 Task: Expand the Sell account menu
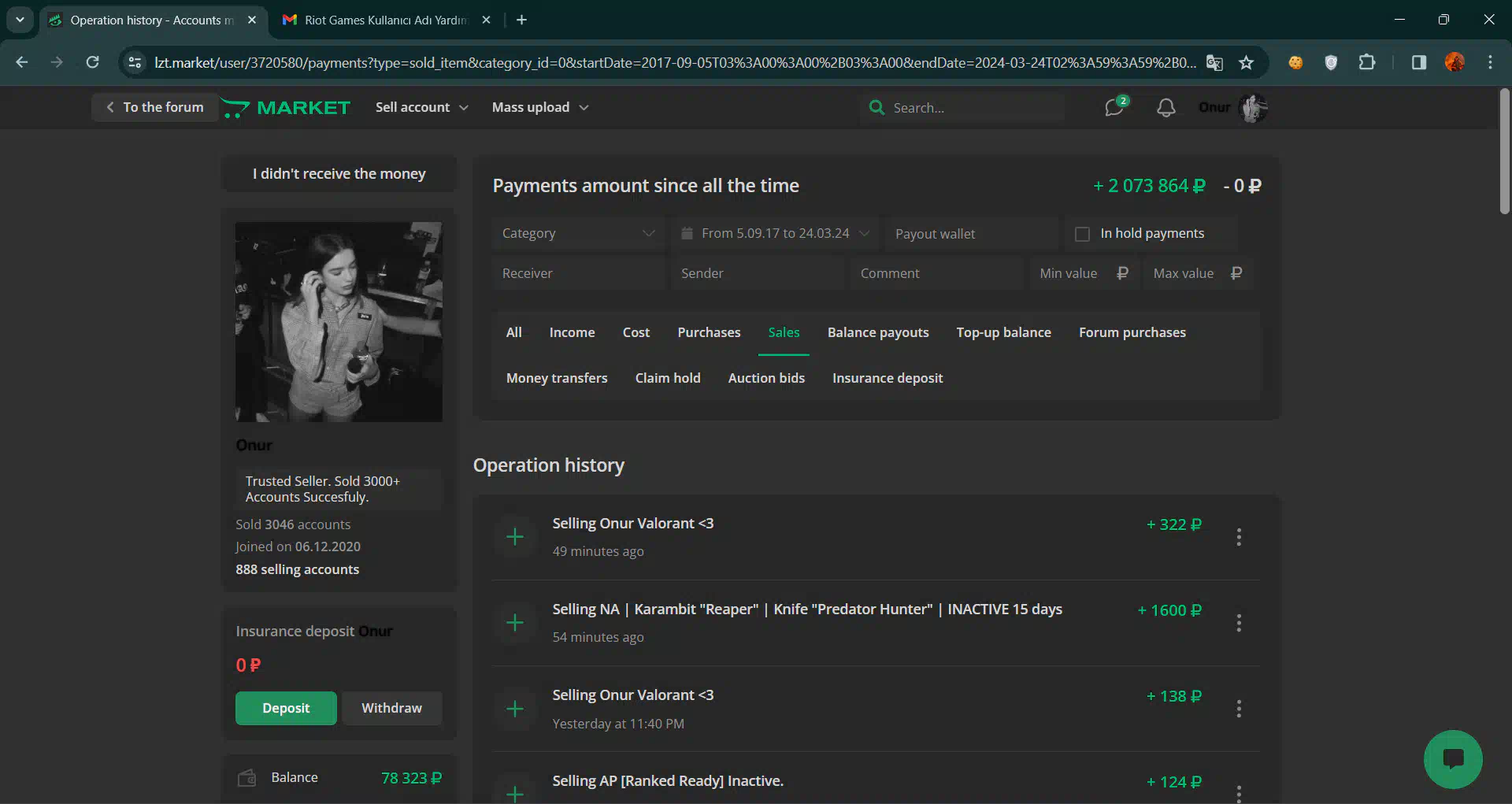point(421,107)
